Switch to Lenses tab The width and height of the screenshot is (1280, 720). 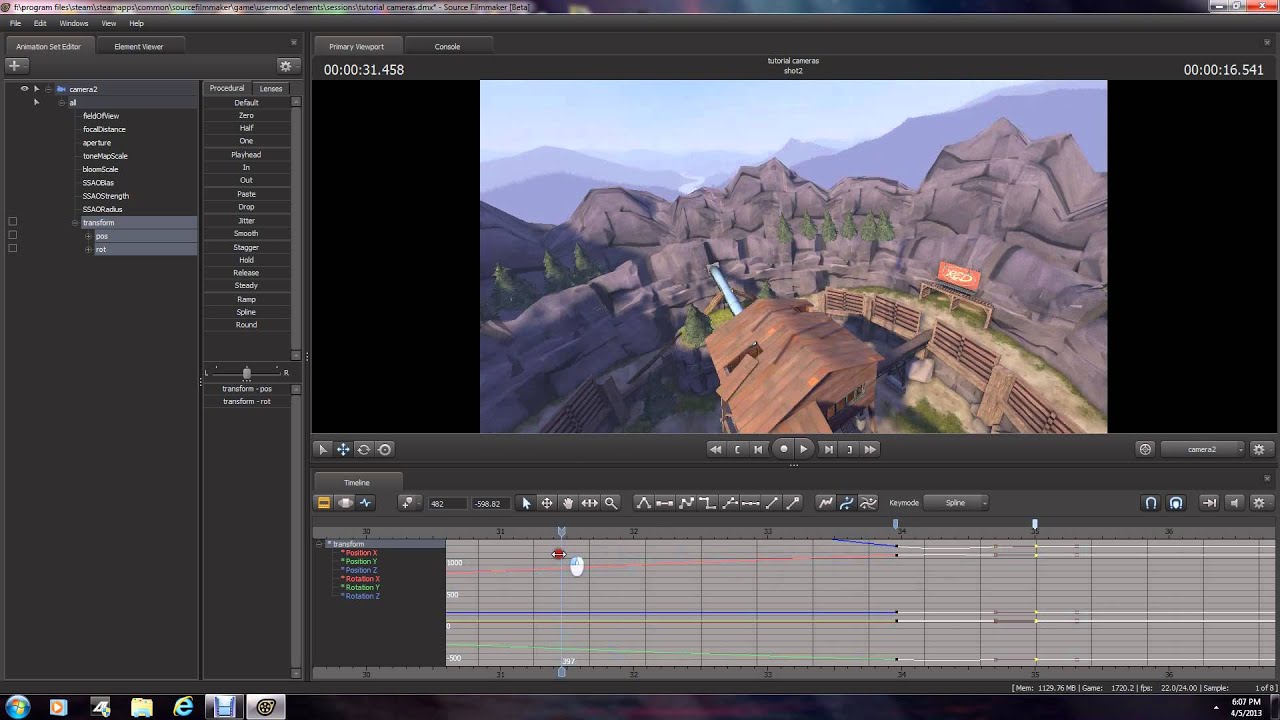[271, 88]
